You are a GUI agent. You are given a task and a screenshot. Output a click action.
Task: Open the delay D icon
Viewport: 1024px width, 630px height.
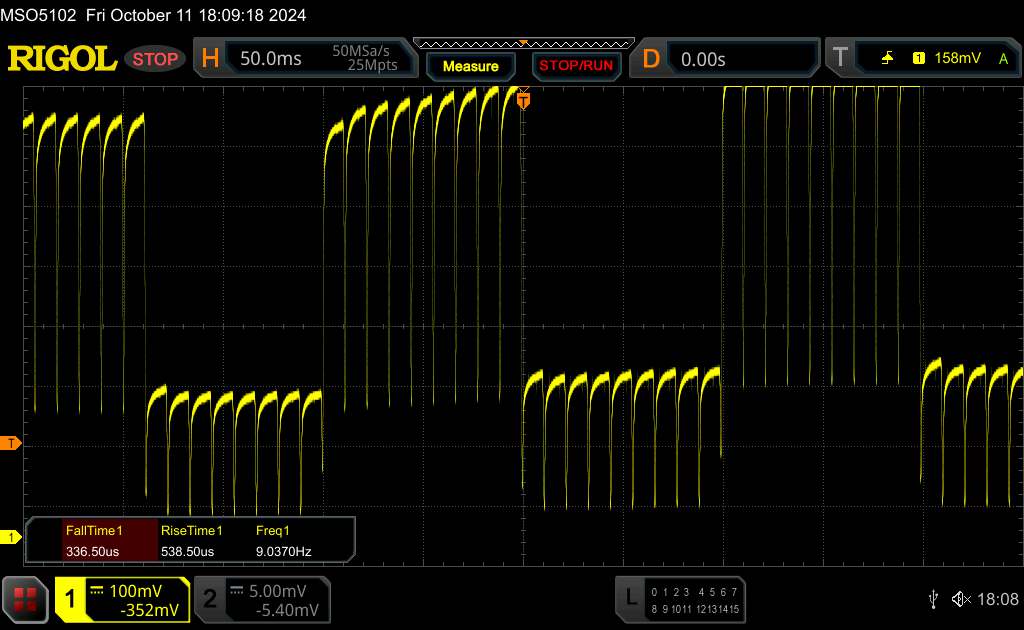click(651, 59)
